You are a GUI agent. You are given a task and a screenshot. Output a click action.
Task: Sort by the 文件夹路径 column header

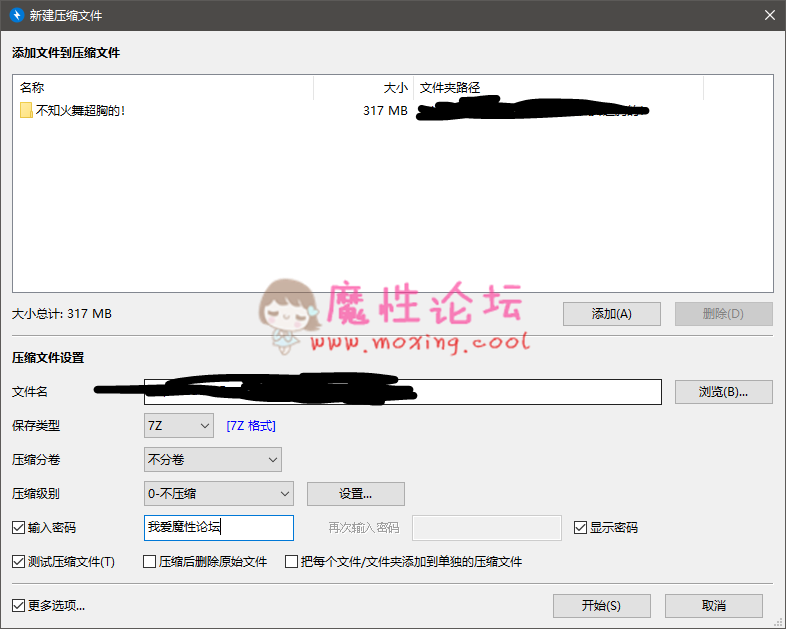pos(558,88)
